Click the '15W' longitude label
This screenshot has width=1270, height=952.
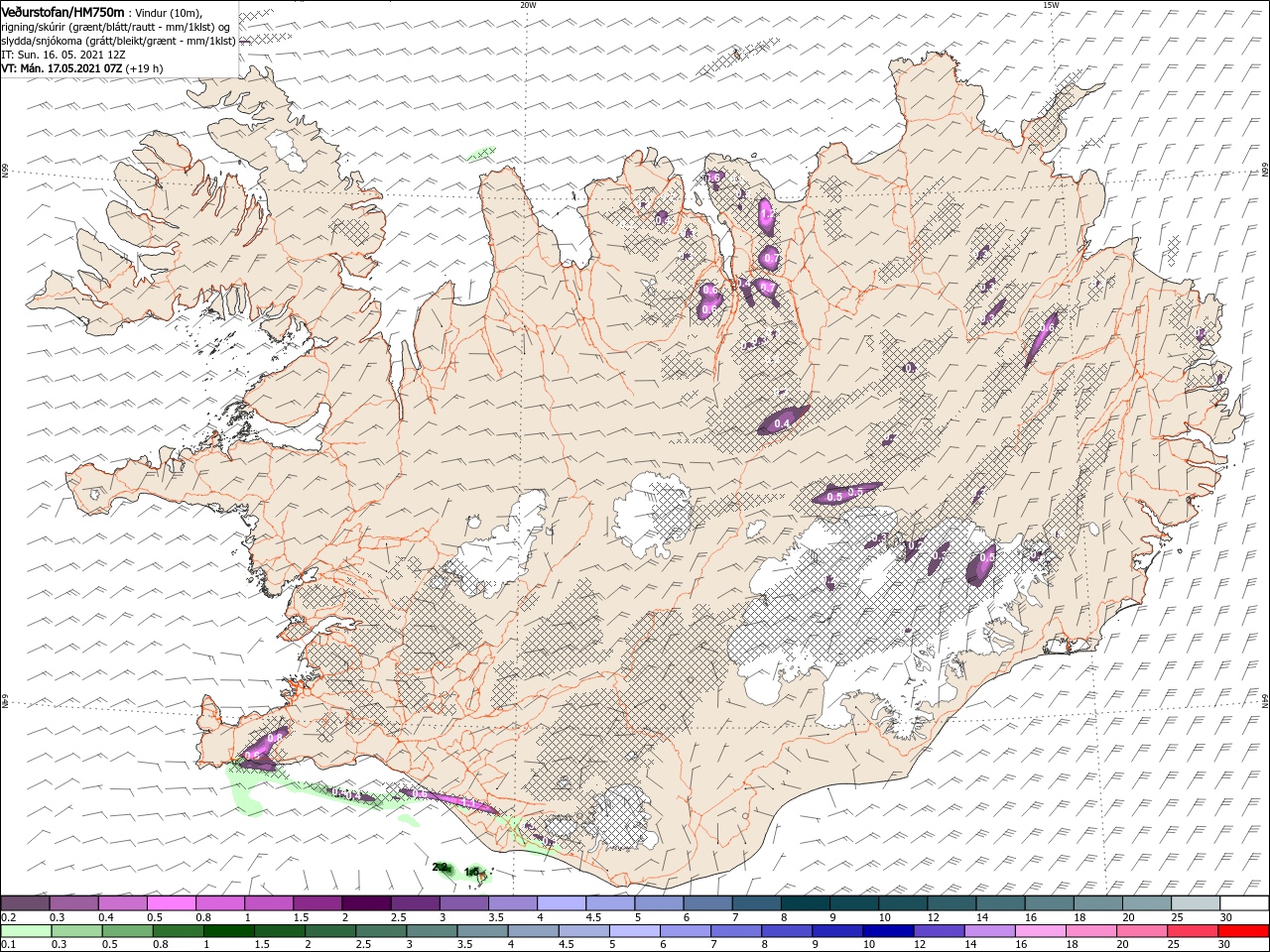coord(1051,5)
